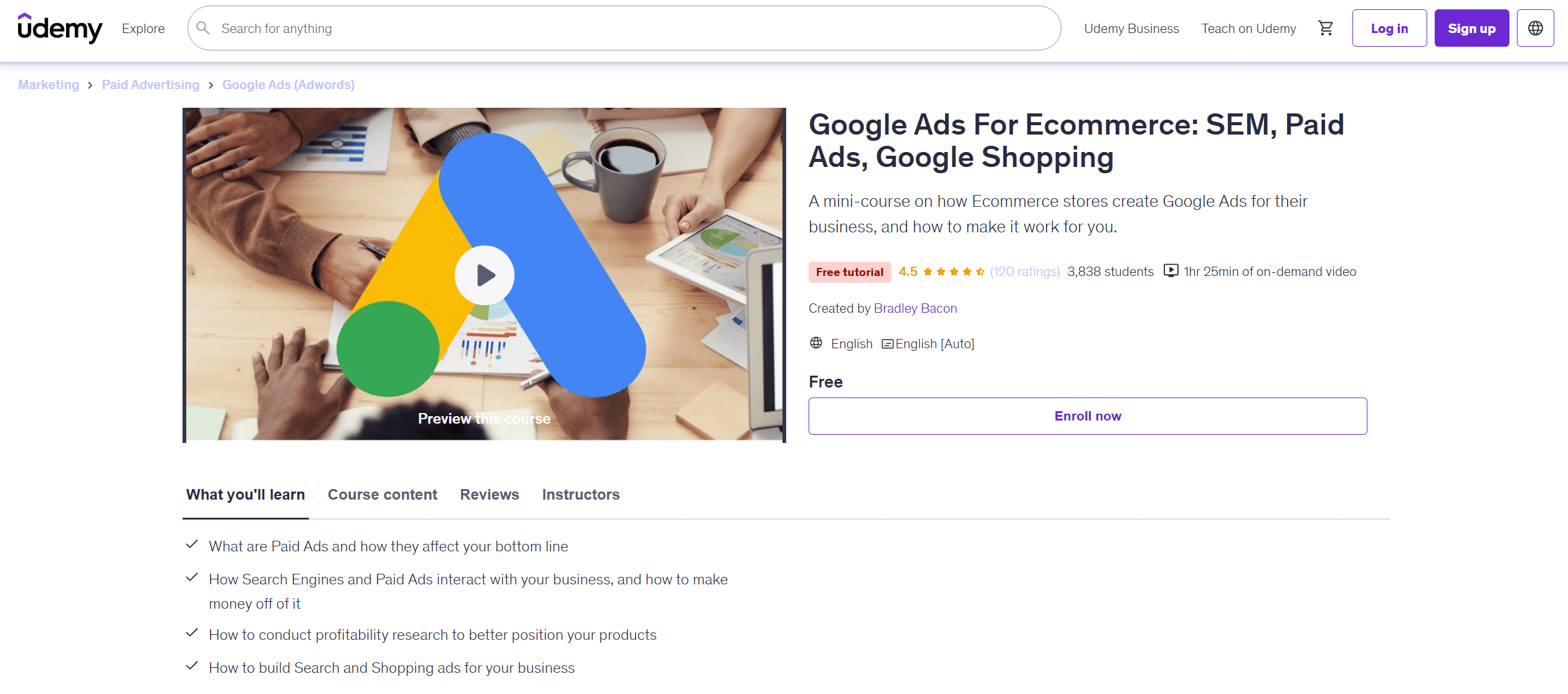Play the course preview video

(484, 275)
